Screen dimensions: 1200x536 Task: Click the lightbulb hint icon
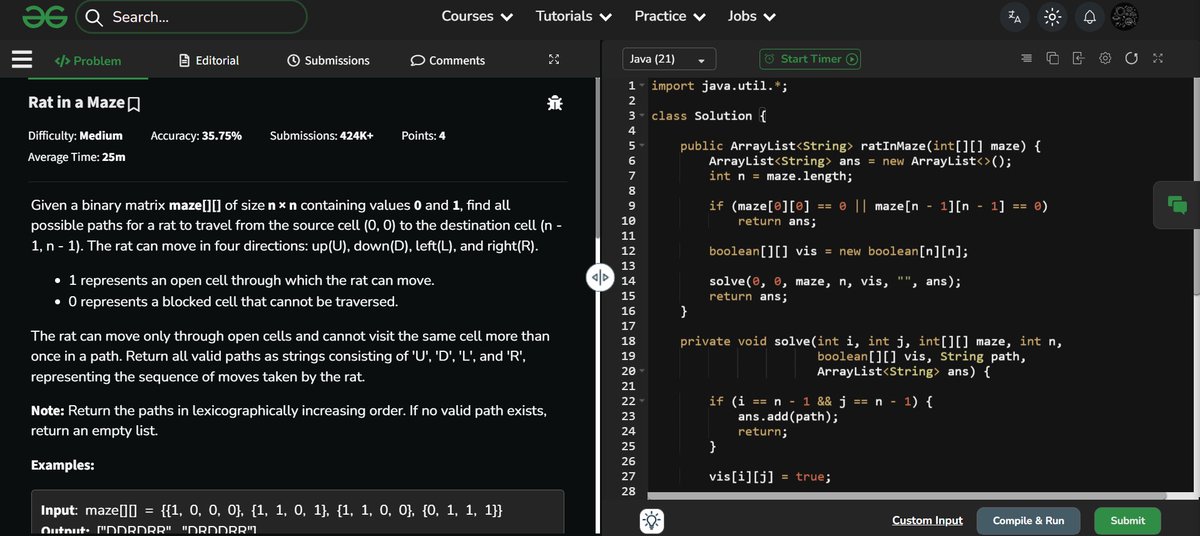point(651,520)
